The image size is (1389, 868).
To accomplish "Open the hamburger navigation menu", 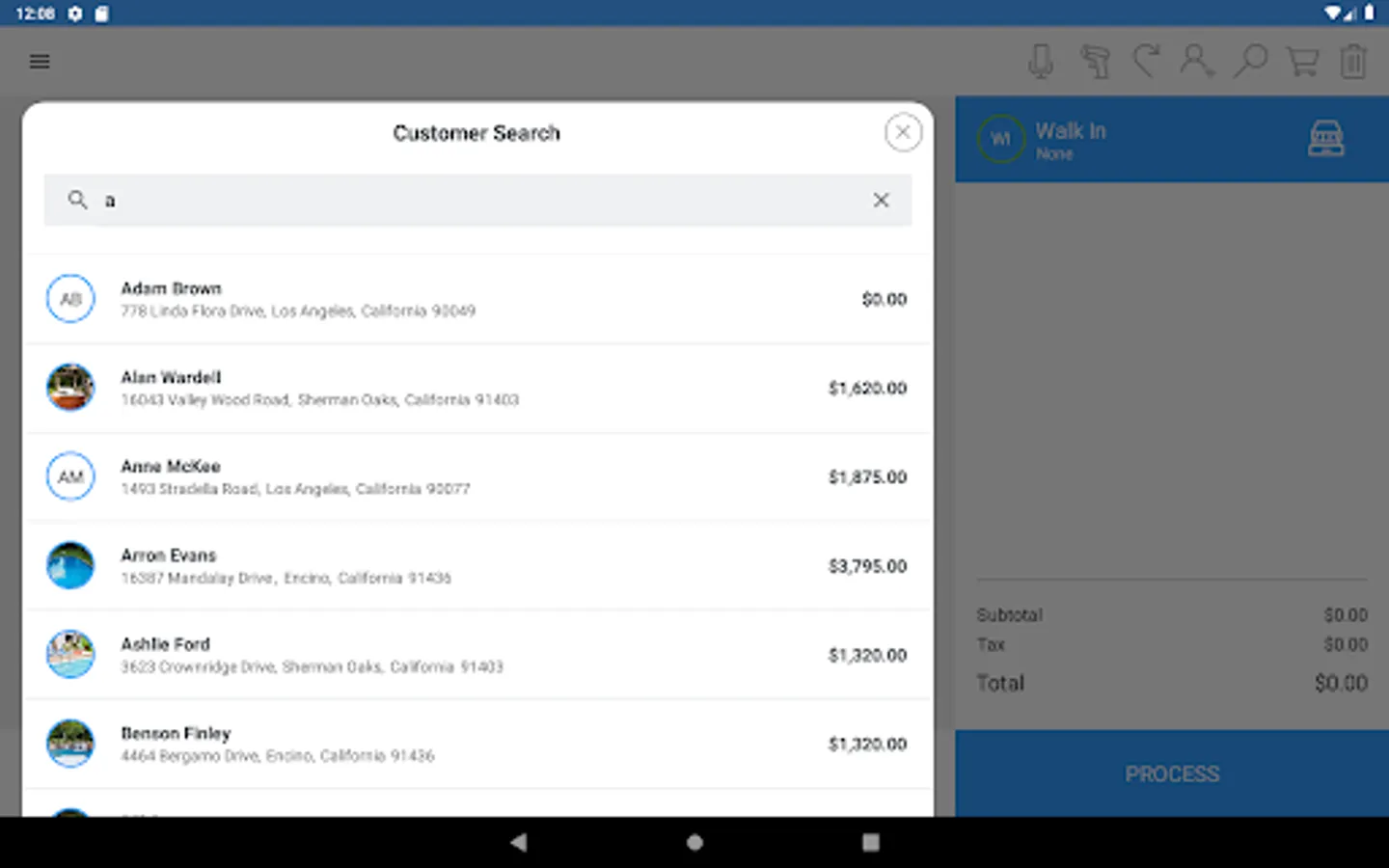I will pos(40,62).
